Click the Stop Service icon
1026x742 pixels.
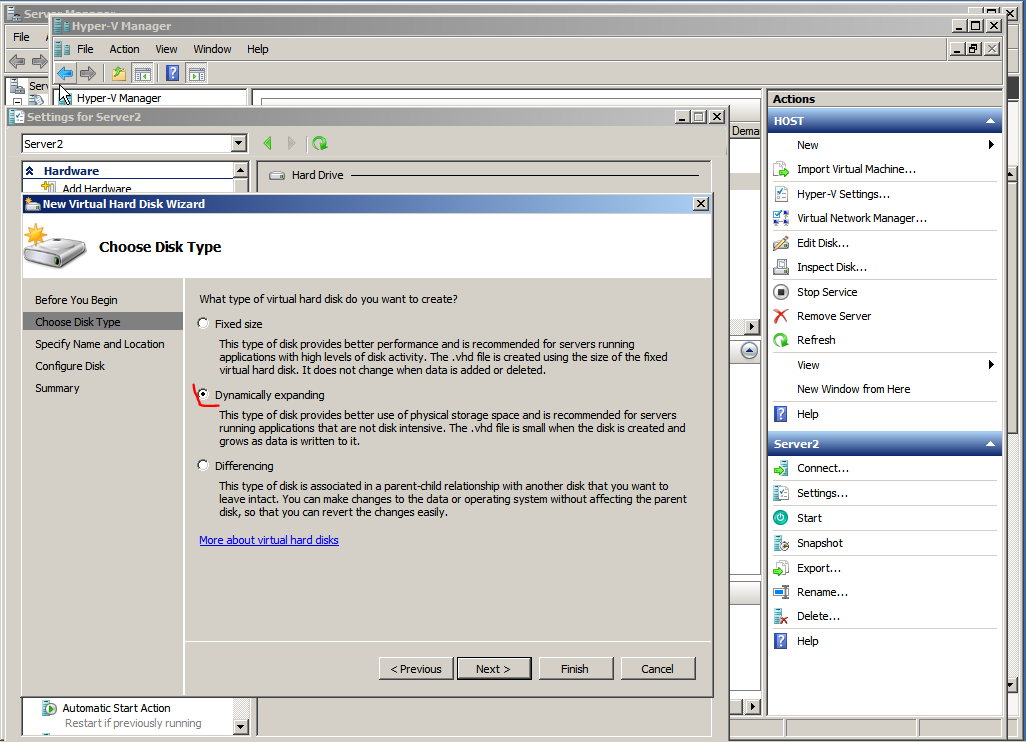(781, 292)
